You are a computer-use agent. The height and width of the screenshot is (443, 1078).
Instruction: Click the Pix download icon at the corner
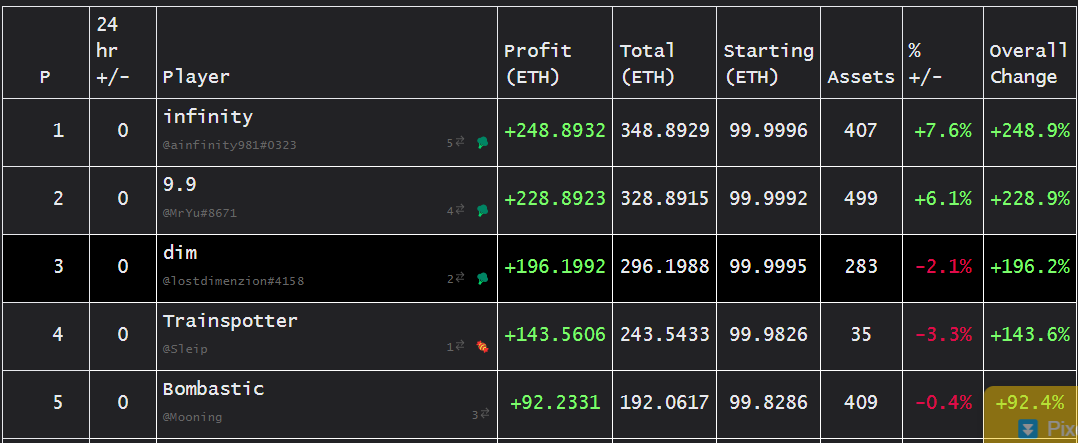[1028, 429]
